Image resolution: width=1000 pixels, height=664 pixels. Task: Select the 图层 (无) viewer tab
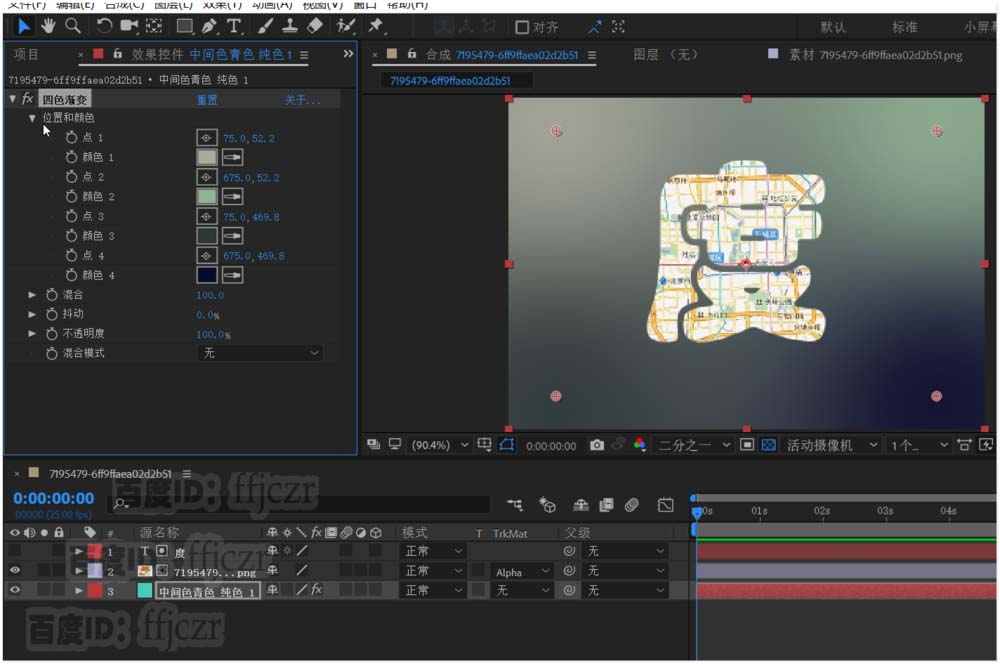pyautogui.click(x=665, y=55)
